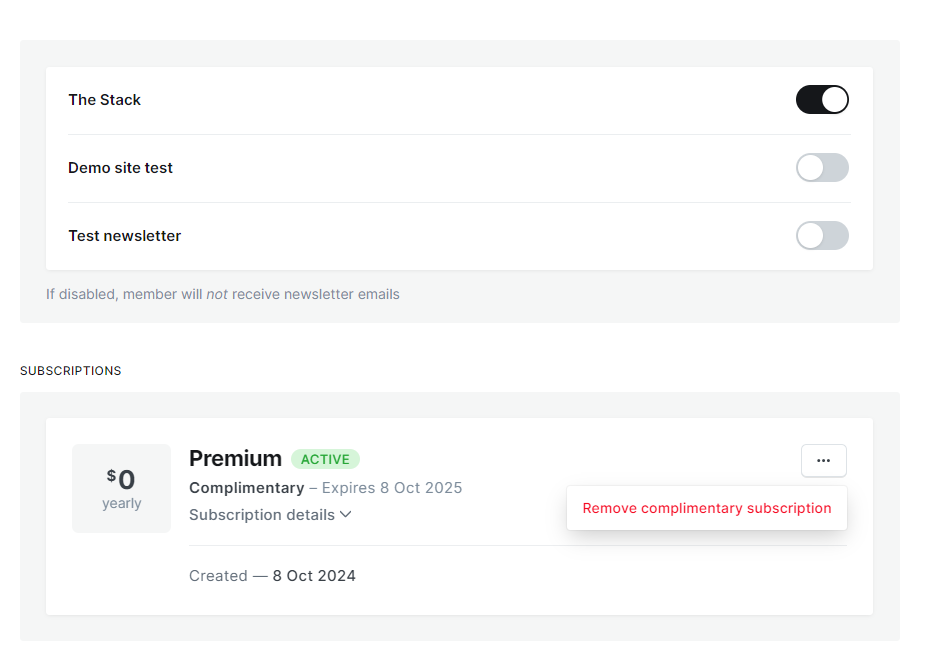Click the Test newsletter label
Image resolution: width=928 pixels, height=665 pixels.
click(x=124, y=236)
